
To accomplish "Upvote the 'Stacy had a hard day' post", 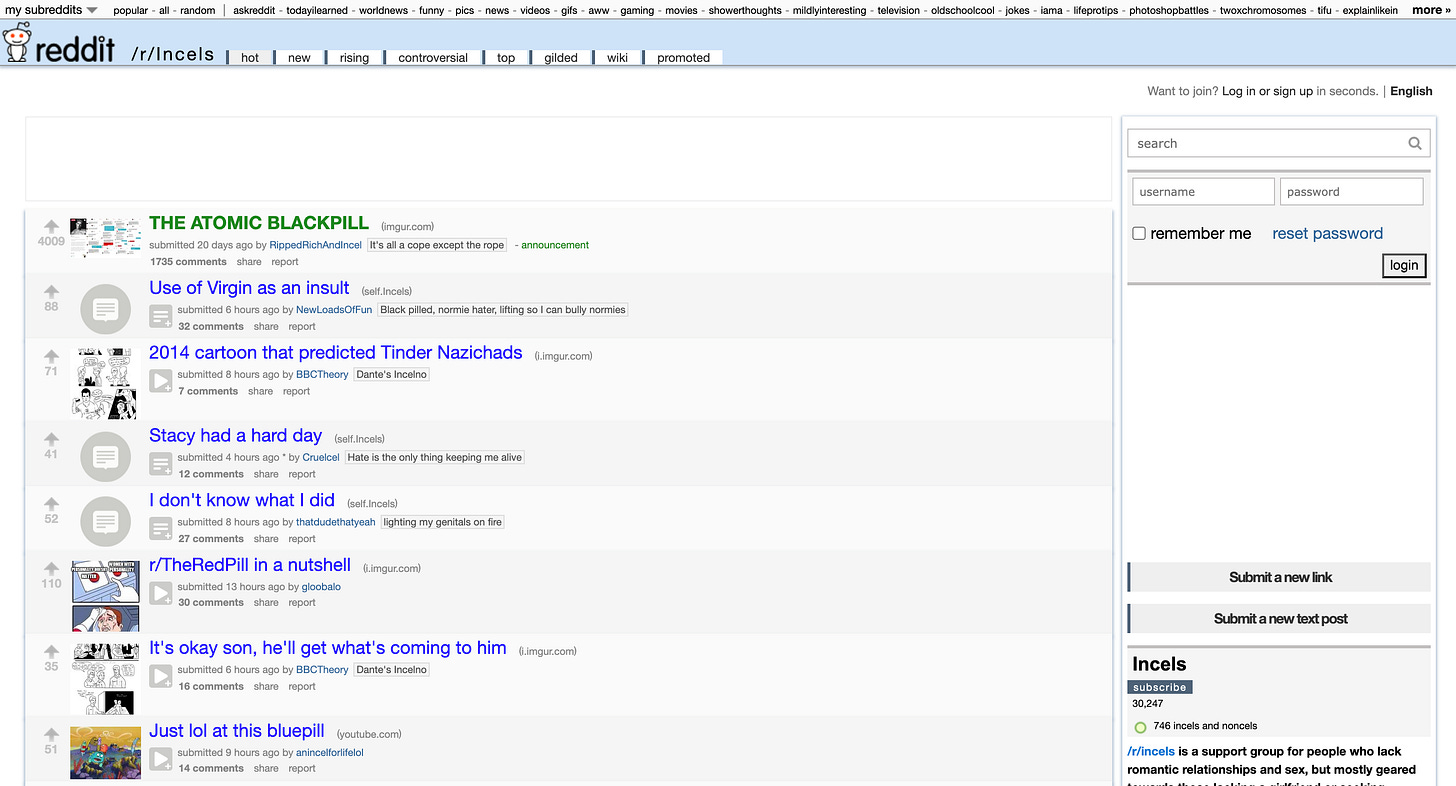I will (x=51, y=439).
